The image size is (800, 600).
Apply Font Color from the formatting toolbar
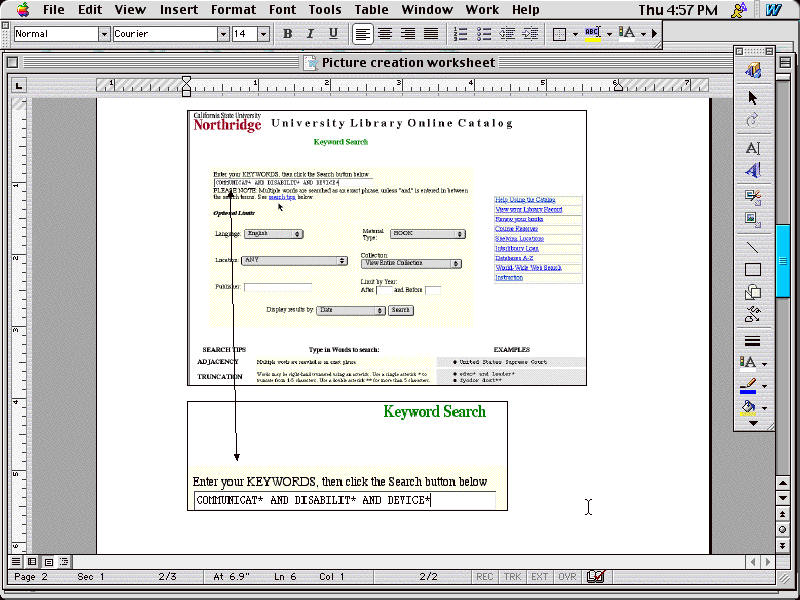point(627,34)
